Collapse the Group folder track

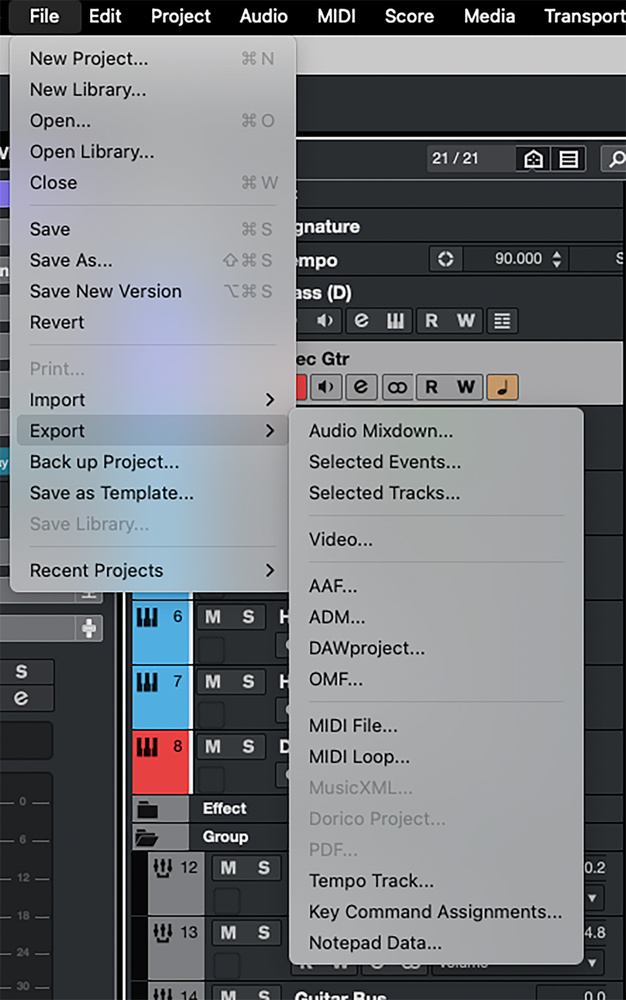[x=148, y=837]
